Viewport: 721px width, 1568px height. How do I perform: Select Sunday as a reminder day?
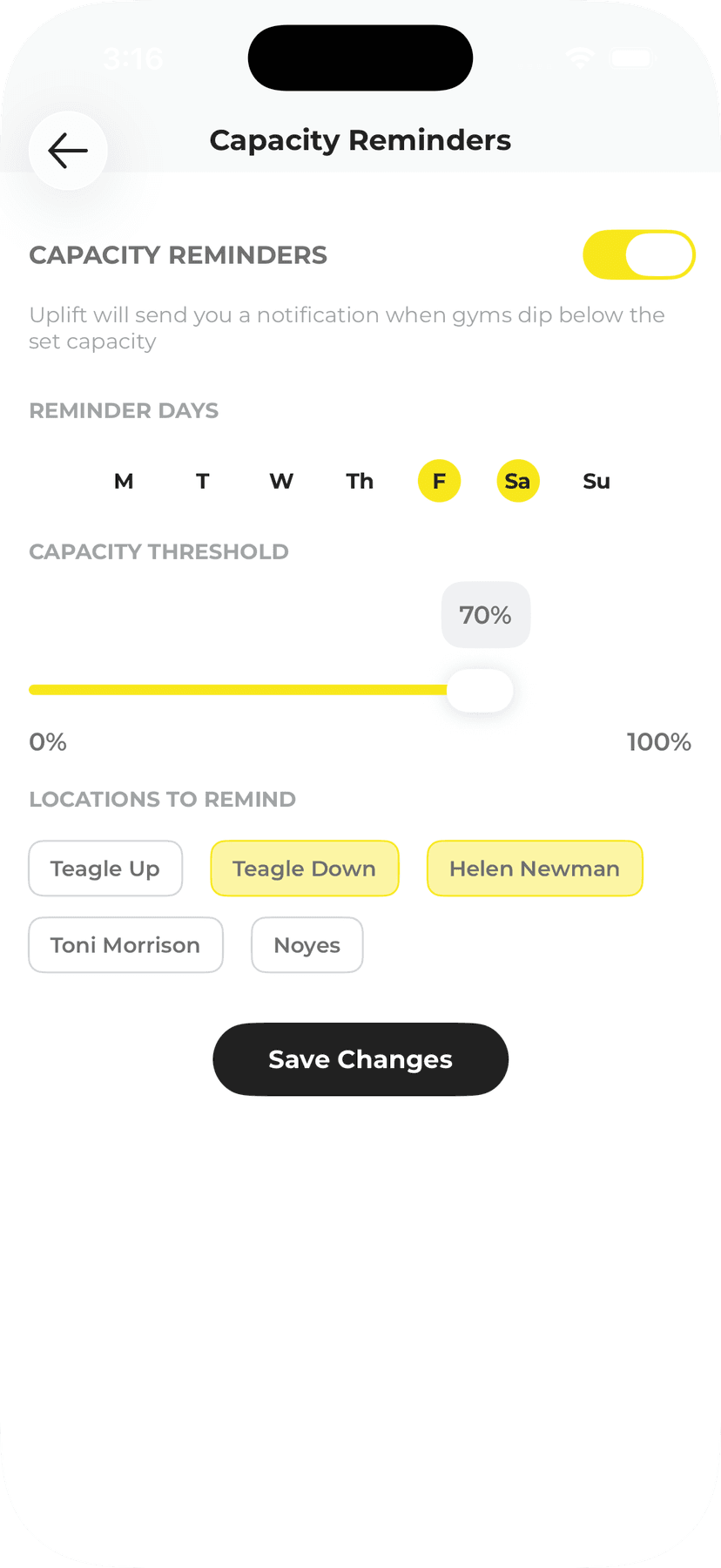(596, 480)
